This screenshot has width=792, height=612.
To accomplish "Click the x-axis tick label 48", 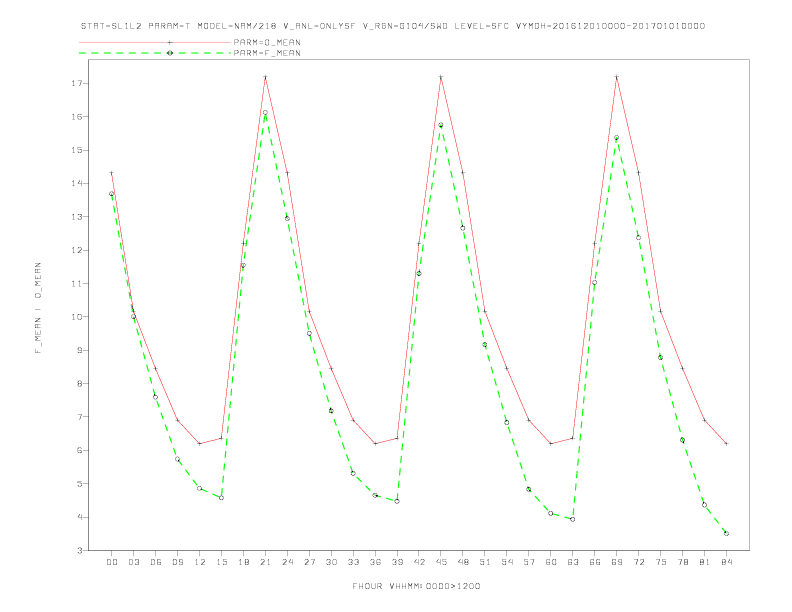I will [463, 562].
